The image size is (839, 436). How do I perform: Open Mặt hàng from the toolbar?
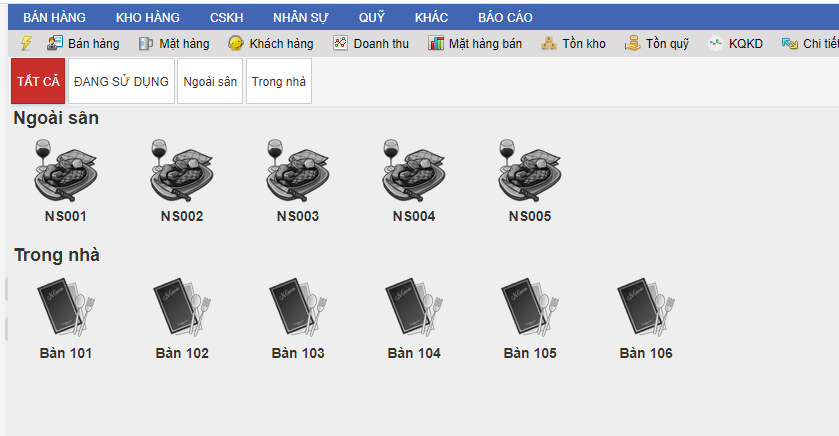click(x=174, y=43)
